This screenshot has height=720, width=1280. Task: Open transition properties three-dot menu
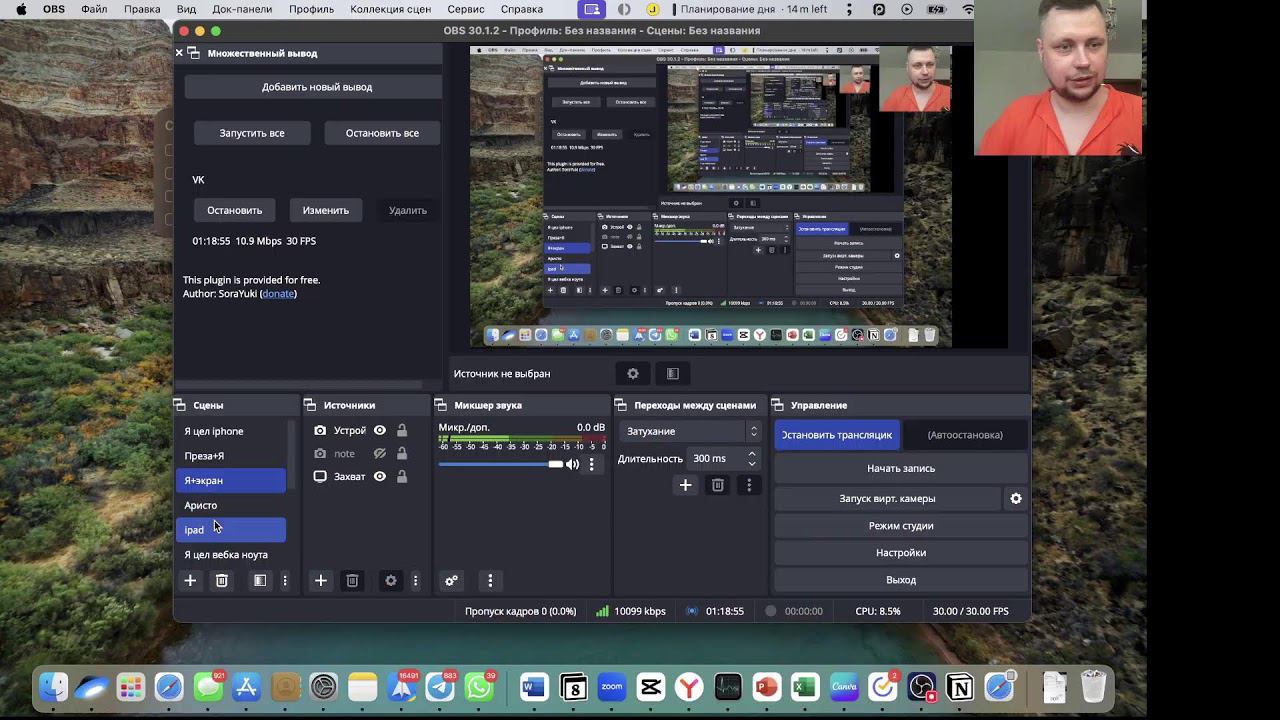tap(749, 485)
